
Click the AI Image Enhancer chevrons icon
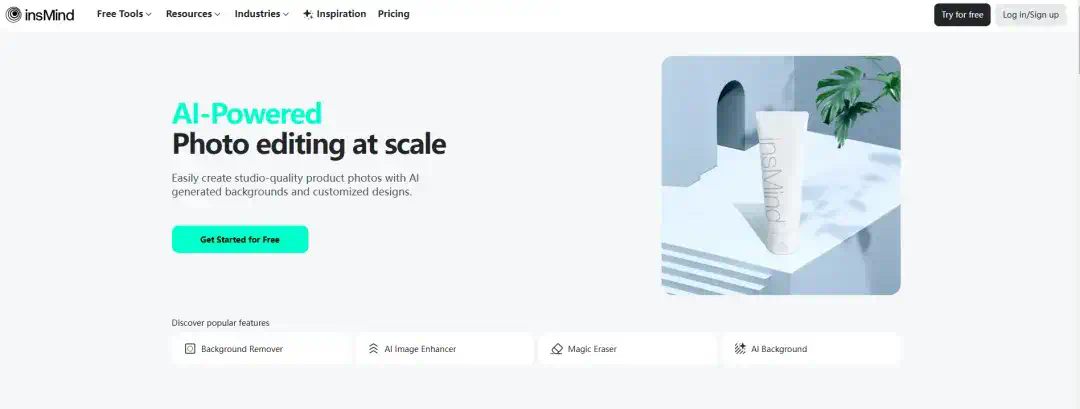coord(373,349)
